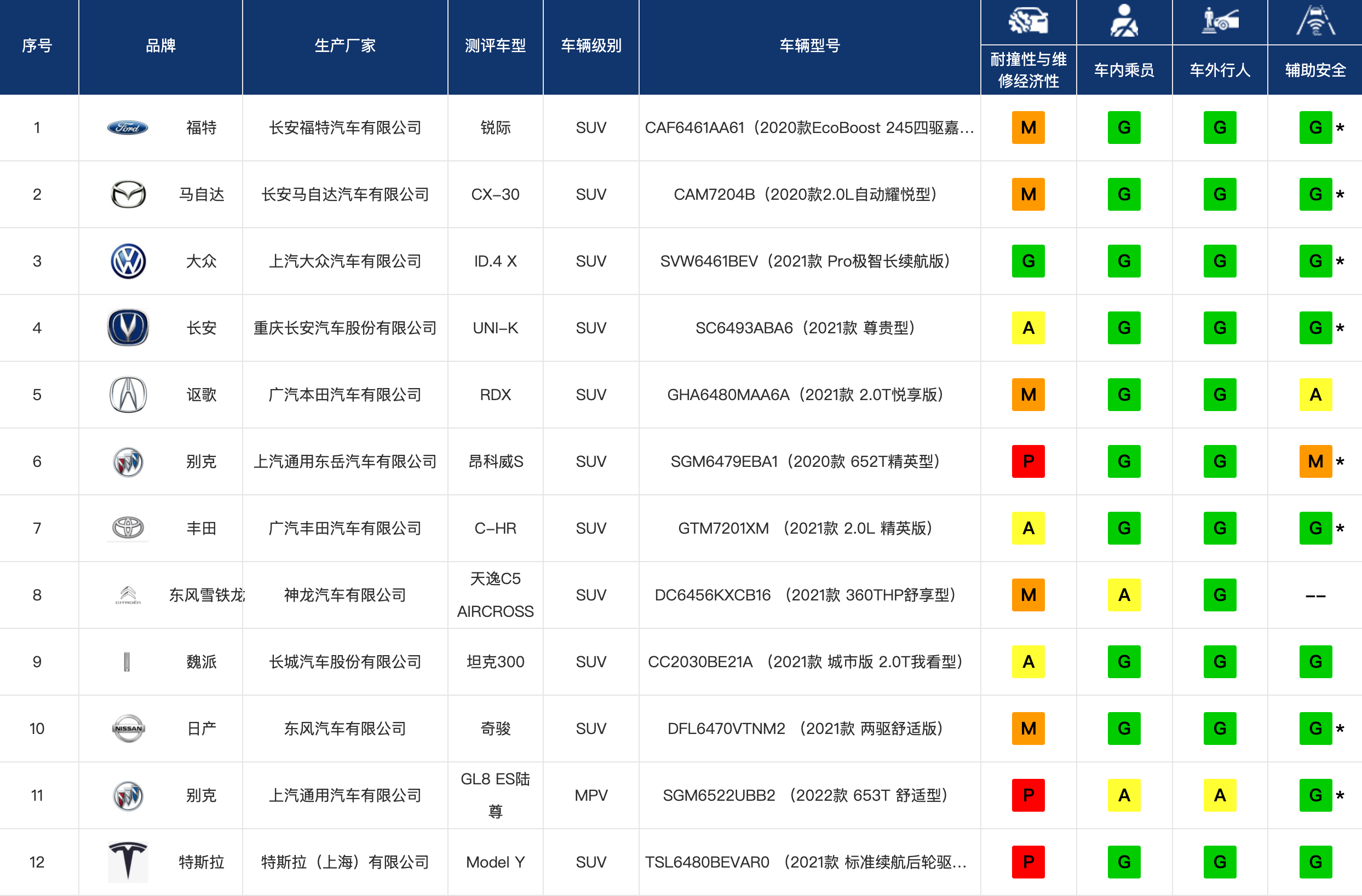Viewport: 1362px width, 896px height.
Task: Click the model name 天逸C5 AIRCROSS
Action: [495, 594]
